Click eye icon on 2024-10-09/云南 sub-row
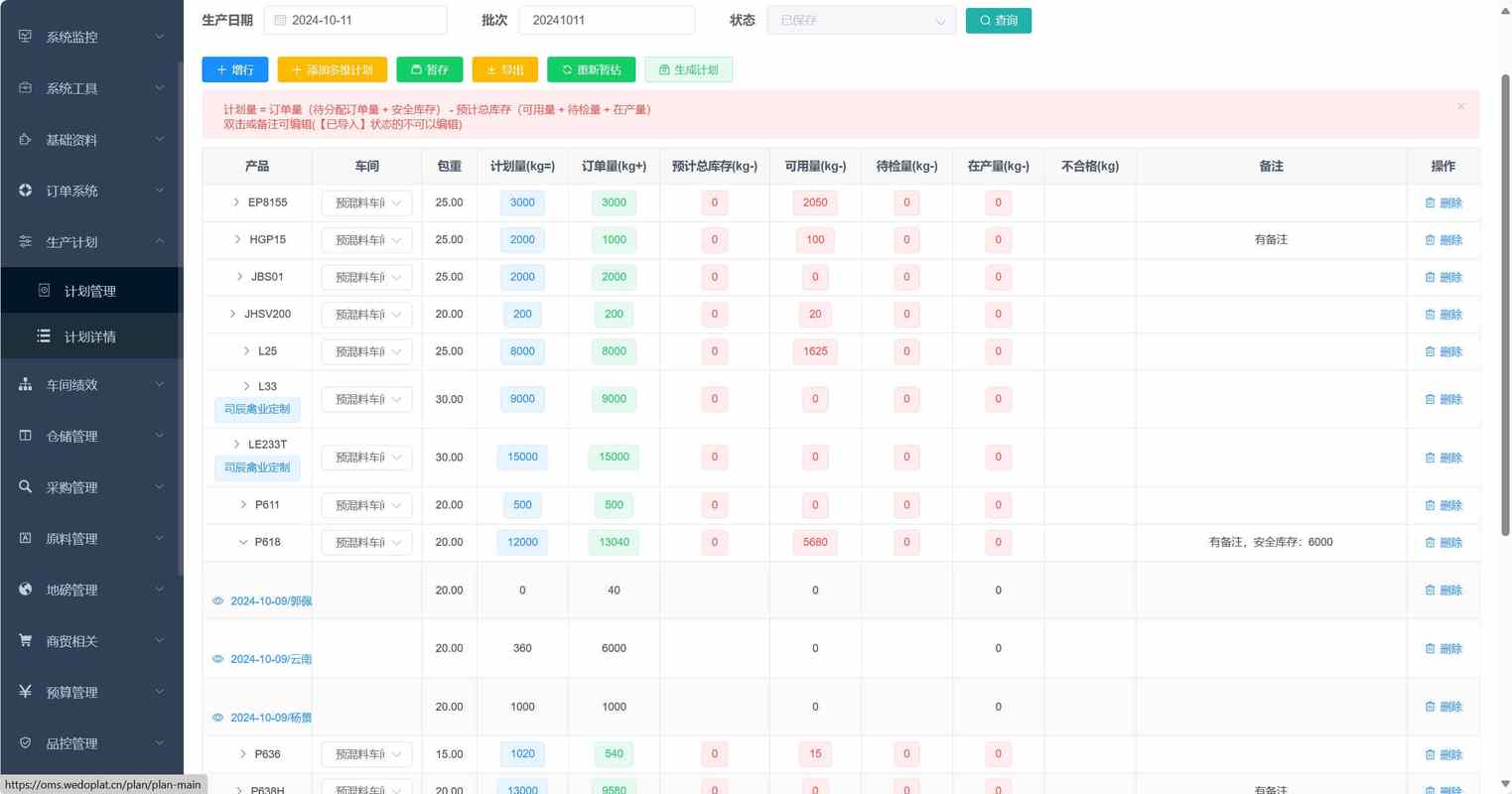 coord(217,659)
